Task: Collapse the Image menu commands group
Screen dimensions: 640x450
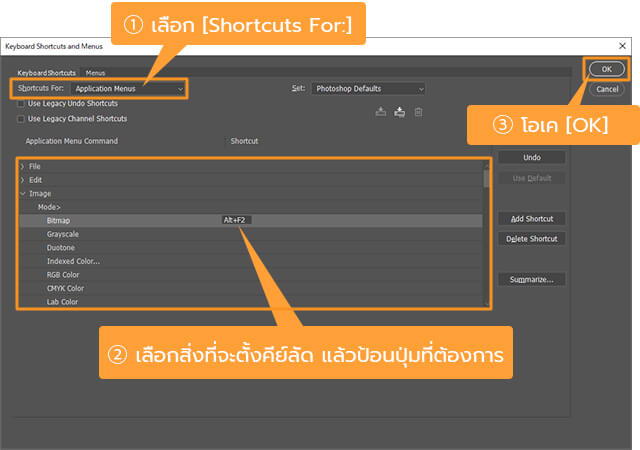Action: point(22,193)
